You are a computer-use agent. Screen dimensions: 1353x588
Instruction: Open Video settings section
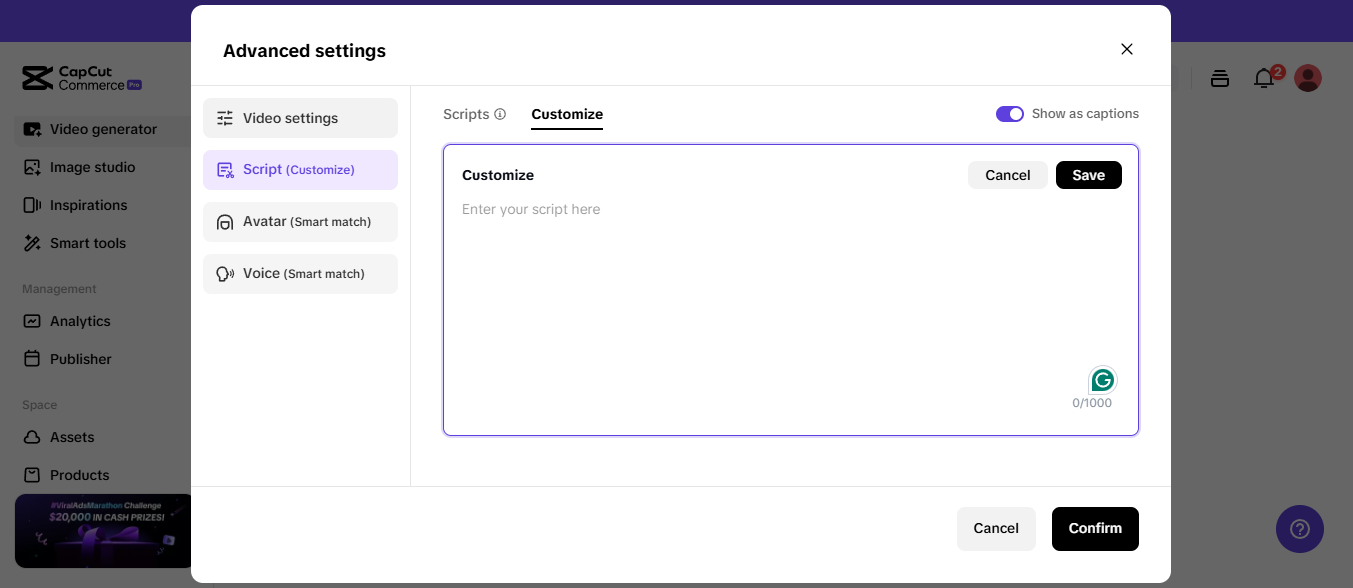tap(300, 118)
